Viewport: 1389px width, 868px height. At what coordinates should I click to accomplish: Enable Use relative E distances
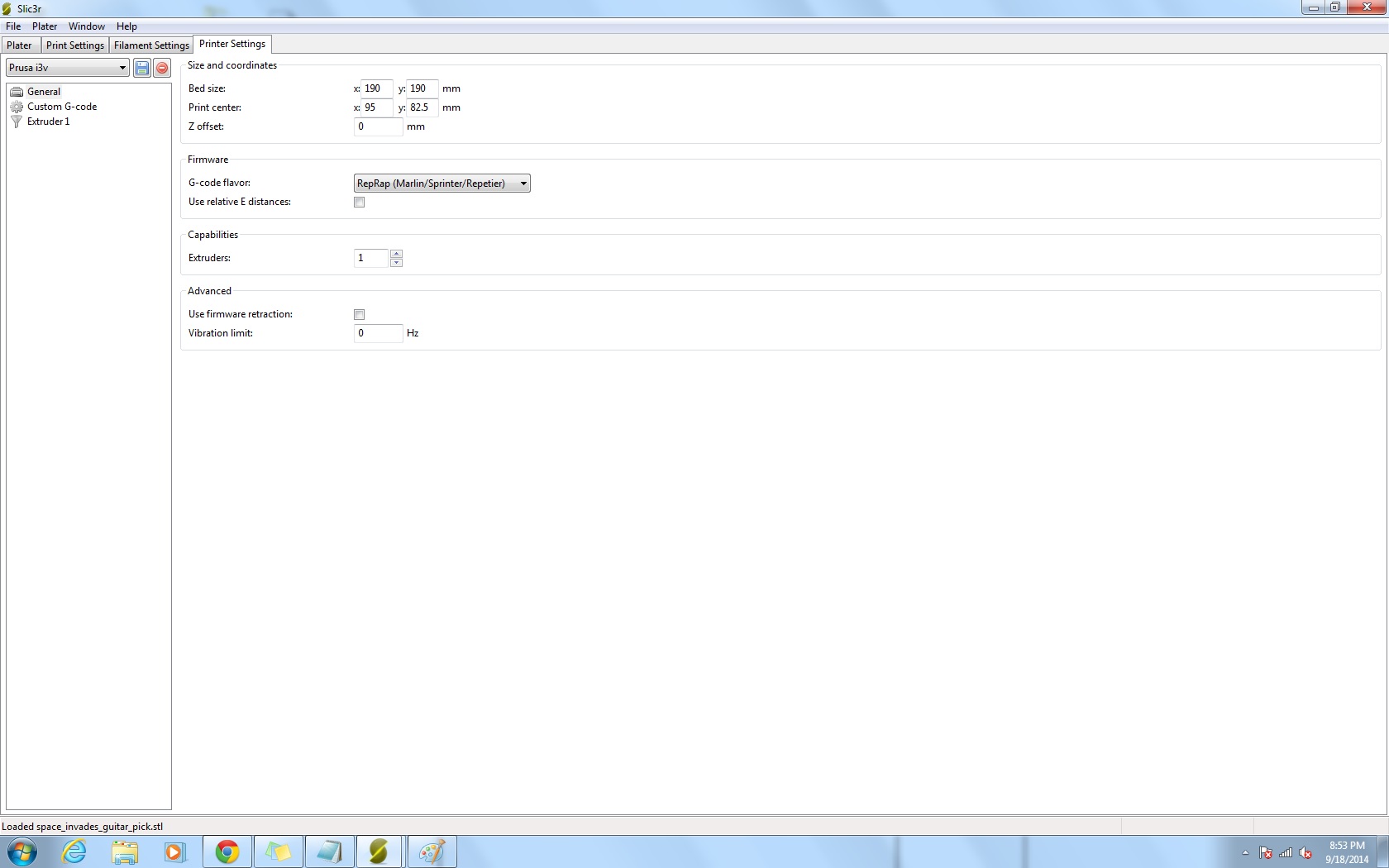click(359, 203)
